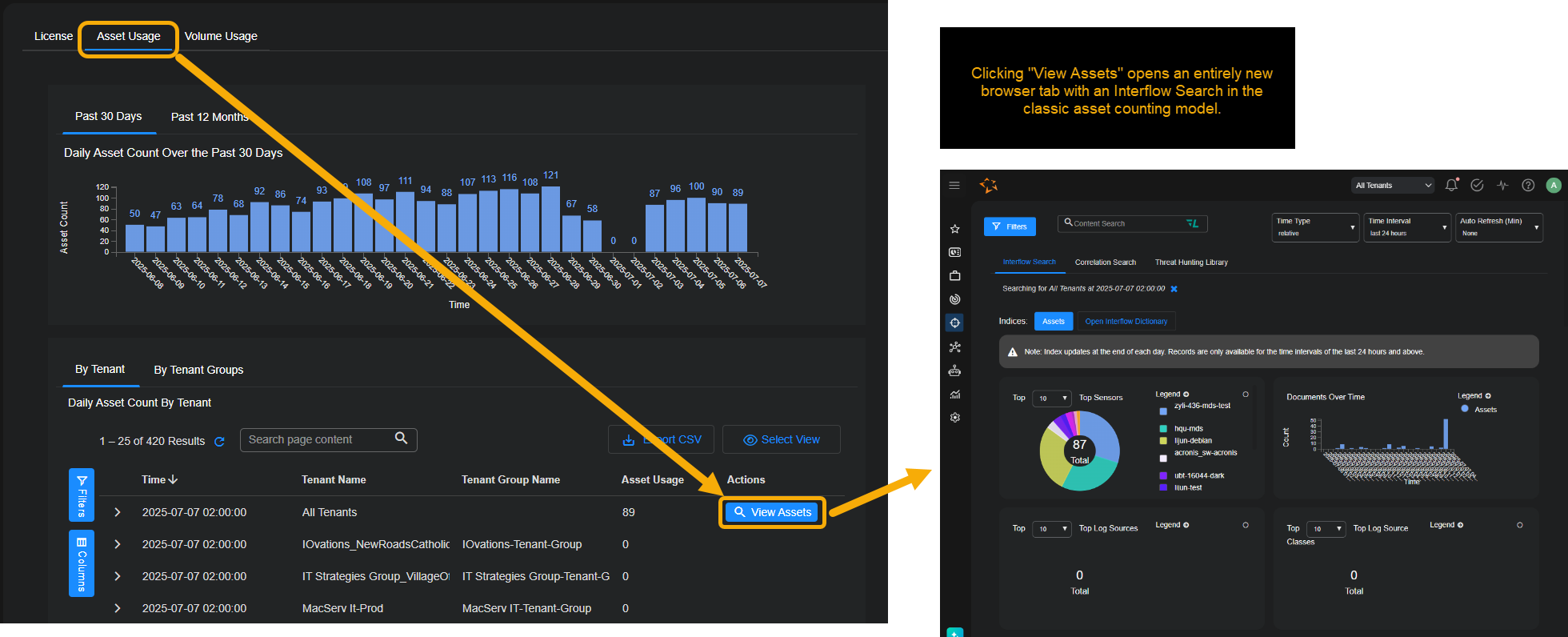This screenshot has width=1568, height=637.
Task: Open the notifications bell icon
Action: (1451, 186)
